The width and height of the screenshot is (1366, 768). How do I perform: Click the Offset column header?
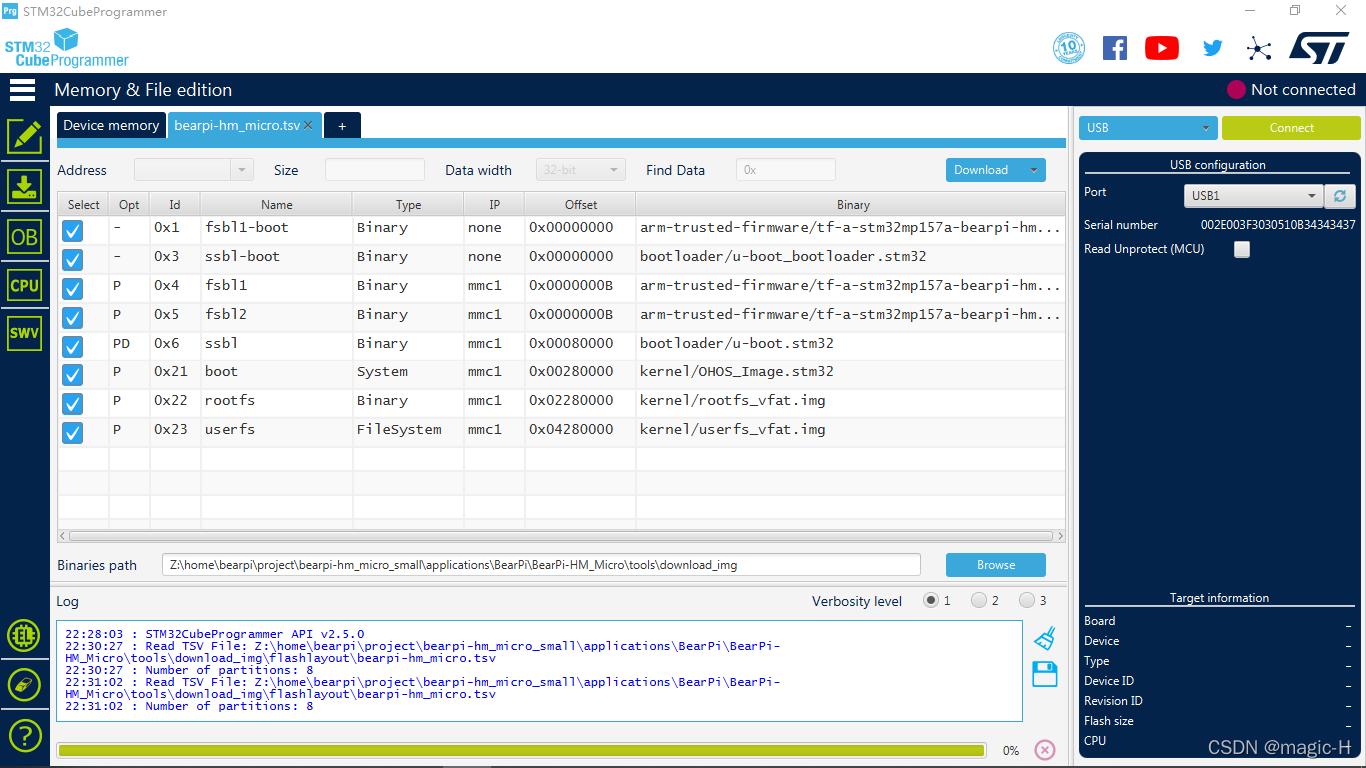(580, 205)
